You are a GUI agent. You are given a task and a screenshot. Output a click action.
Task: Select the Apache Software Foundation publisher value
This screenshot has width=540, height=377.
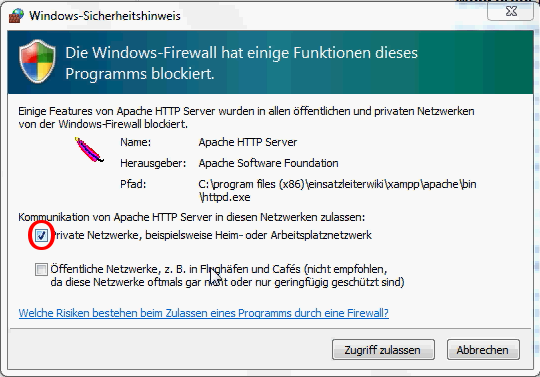(x=268, y=163)
